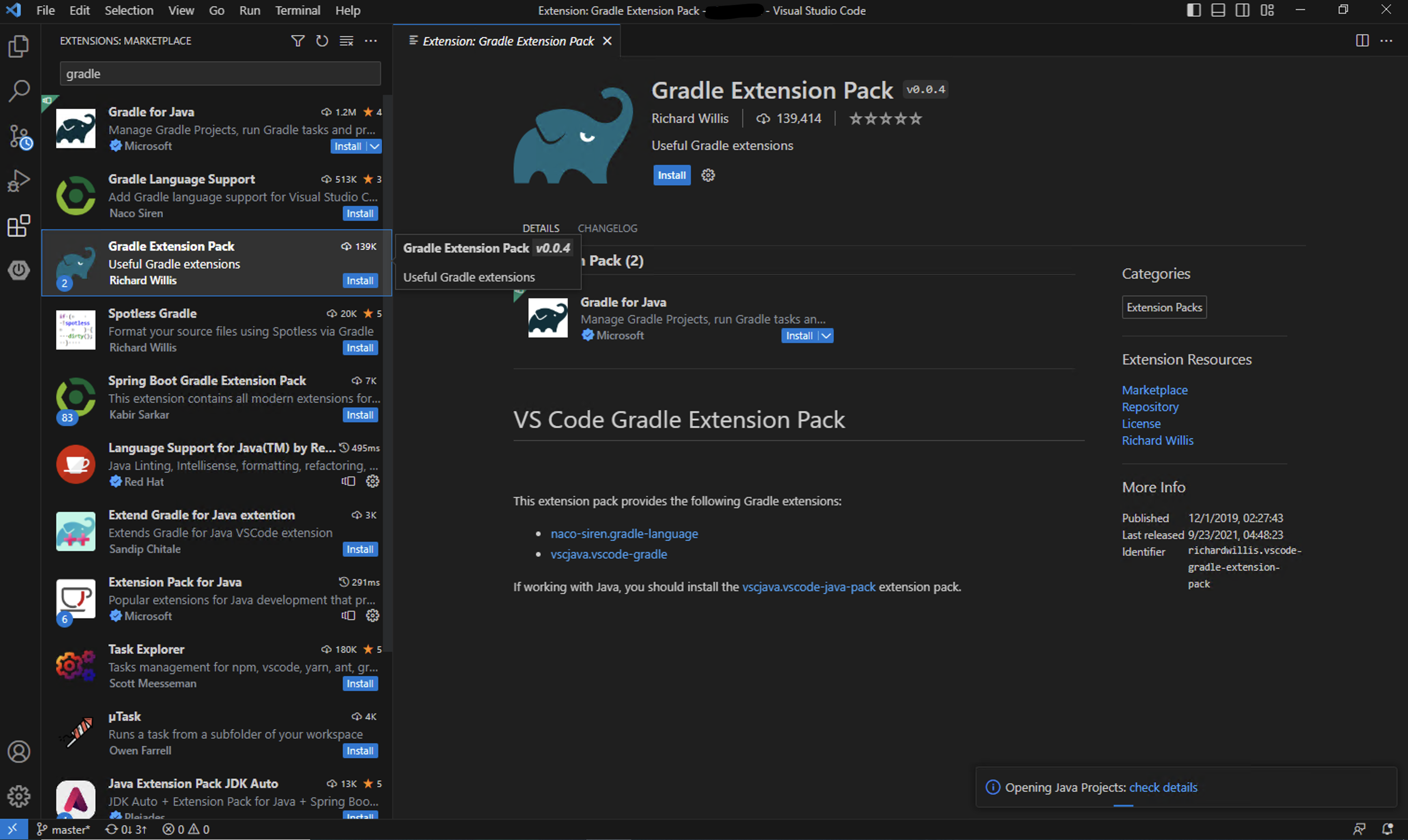Open the Selection menu

129,10
